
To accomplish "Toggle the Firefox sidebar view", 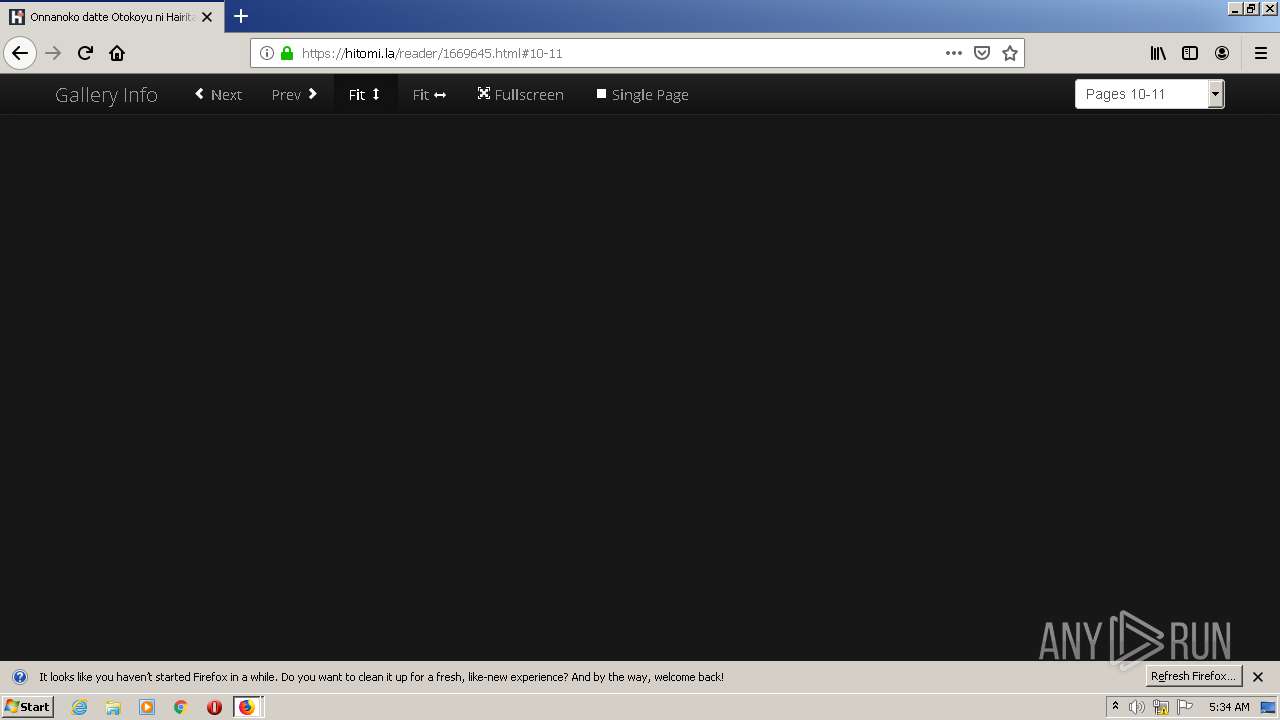I will [1190, 53].
